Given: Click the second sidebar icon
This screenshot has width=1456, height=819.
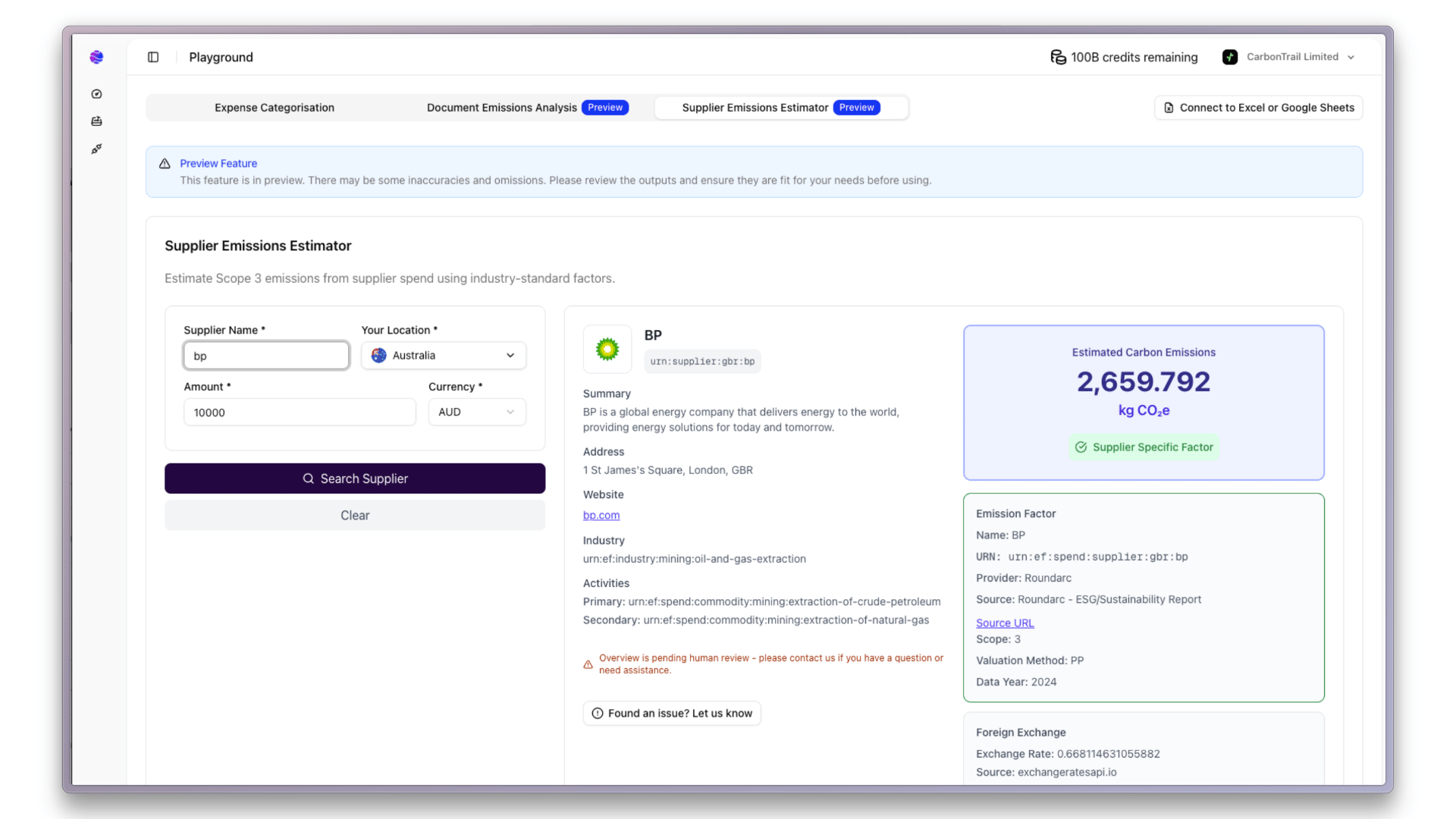Looking at the screenshot, I should pos(96,121).
